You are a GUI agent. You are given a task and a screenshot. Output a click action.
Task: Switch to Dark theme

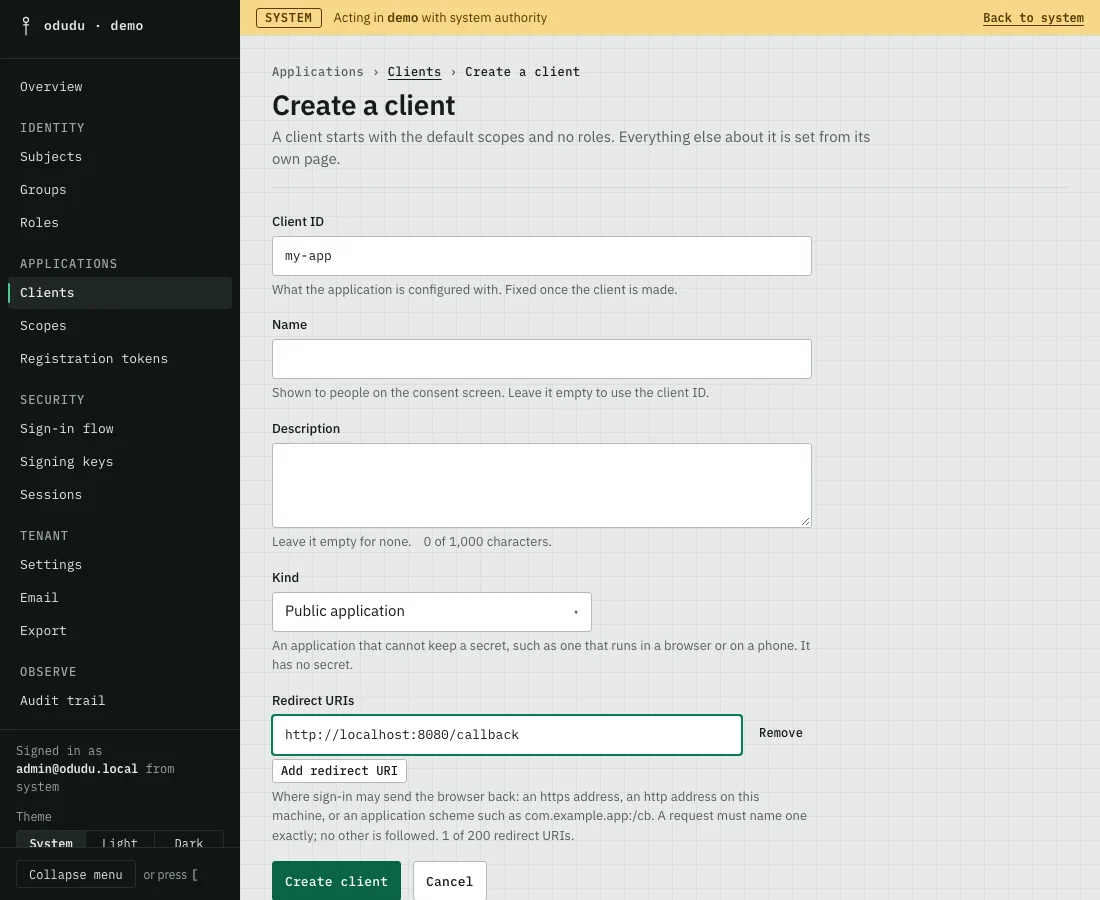click(x=189, y=840)
